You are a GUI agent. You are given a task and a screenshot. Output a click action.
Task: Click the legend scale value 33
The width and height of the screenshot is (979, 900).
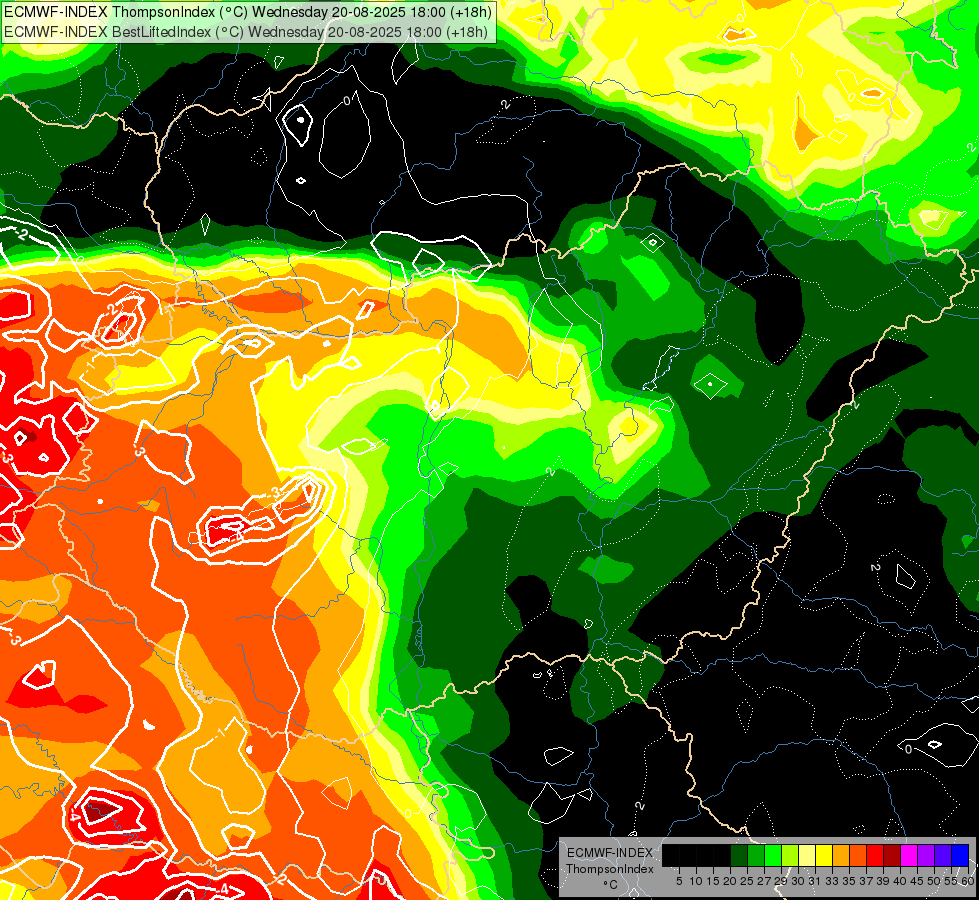click(x=832, y=881)
